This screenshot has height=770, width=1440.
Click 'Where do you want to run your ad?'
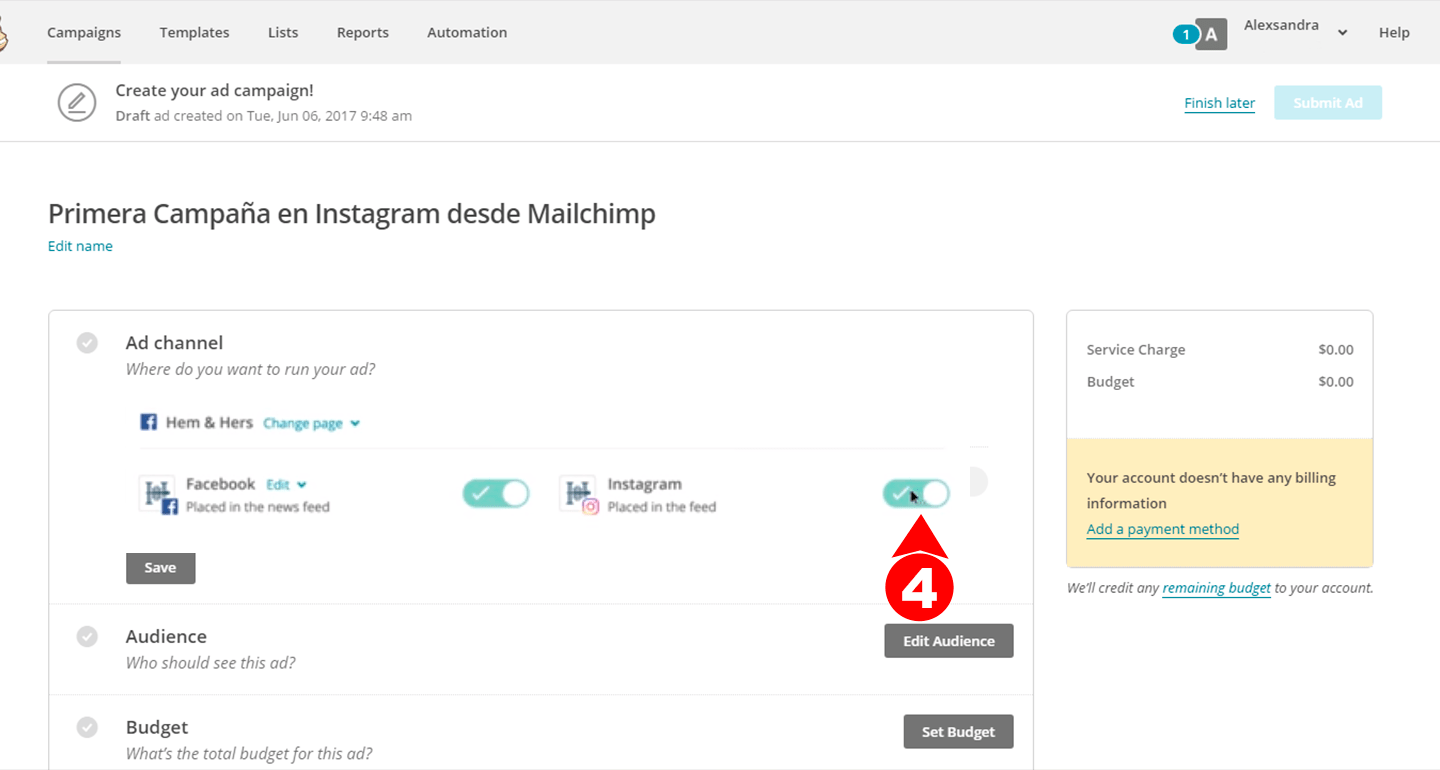tap(250, 370)
